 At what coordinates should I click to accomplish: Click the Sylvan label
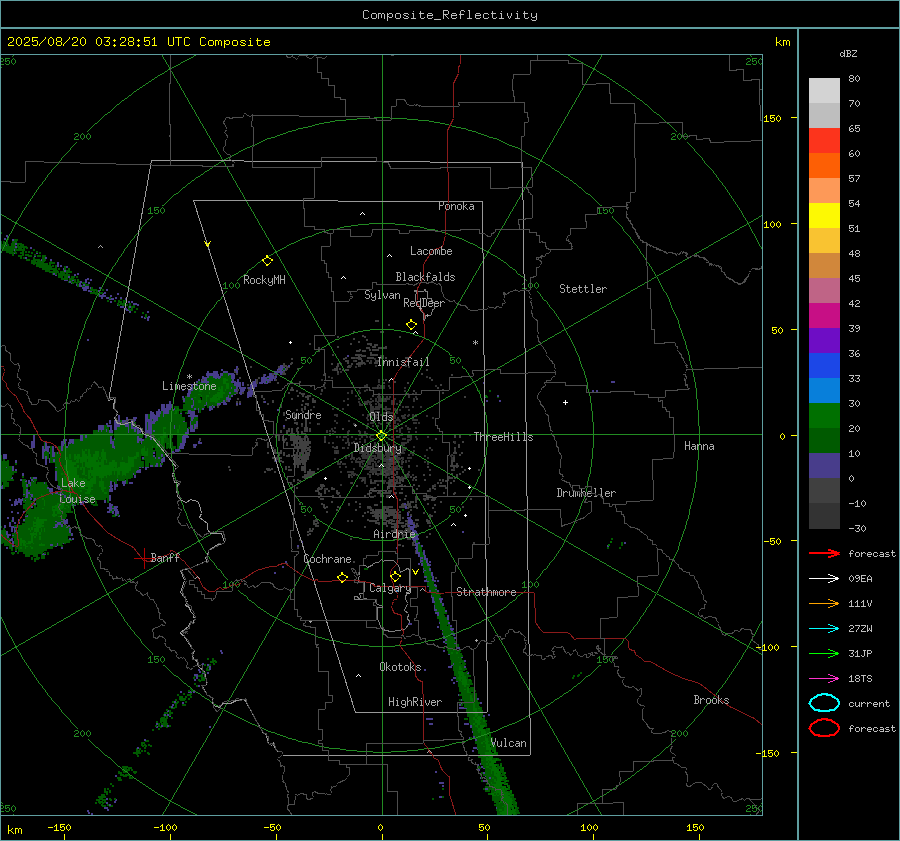(x=382, y=294)
